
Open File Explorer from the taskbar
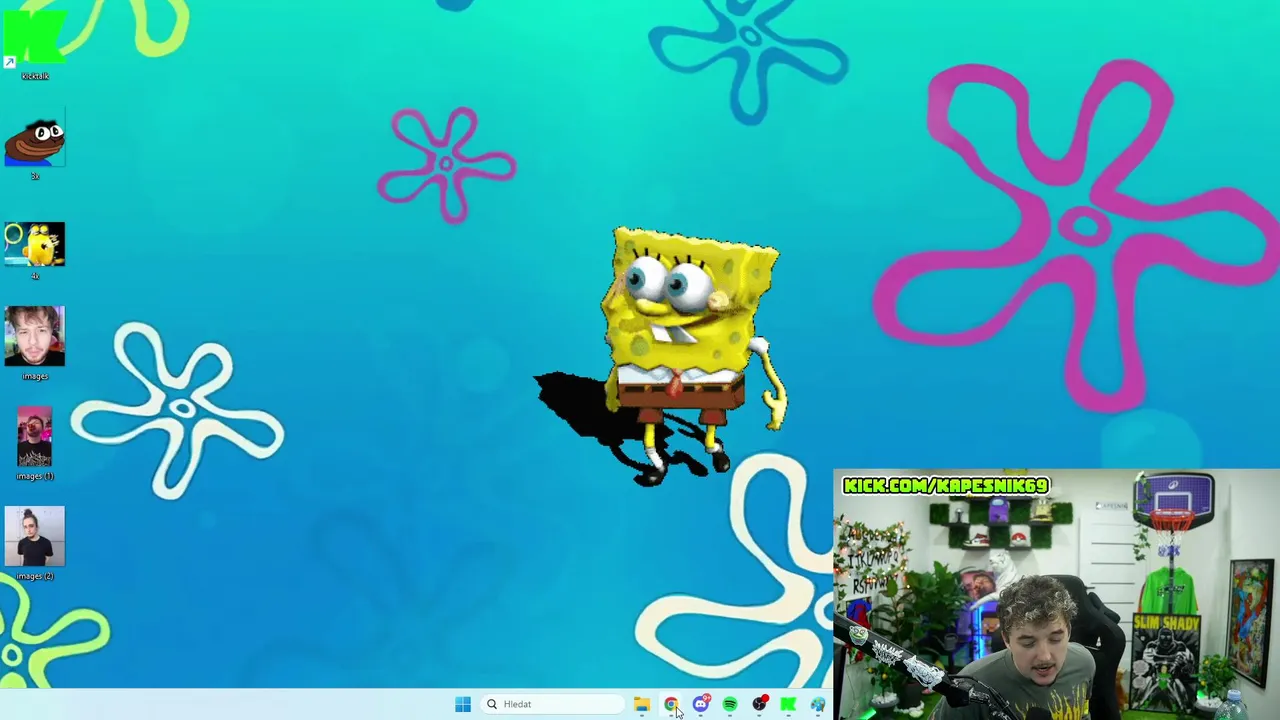[641, 704]
